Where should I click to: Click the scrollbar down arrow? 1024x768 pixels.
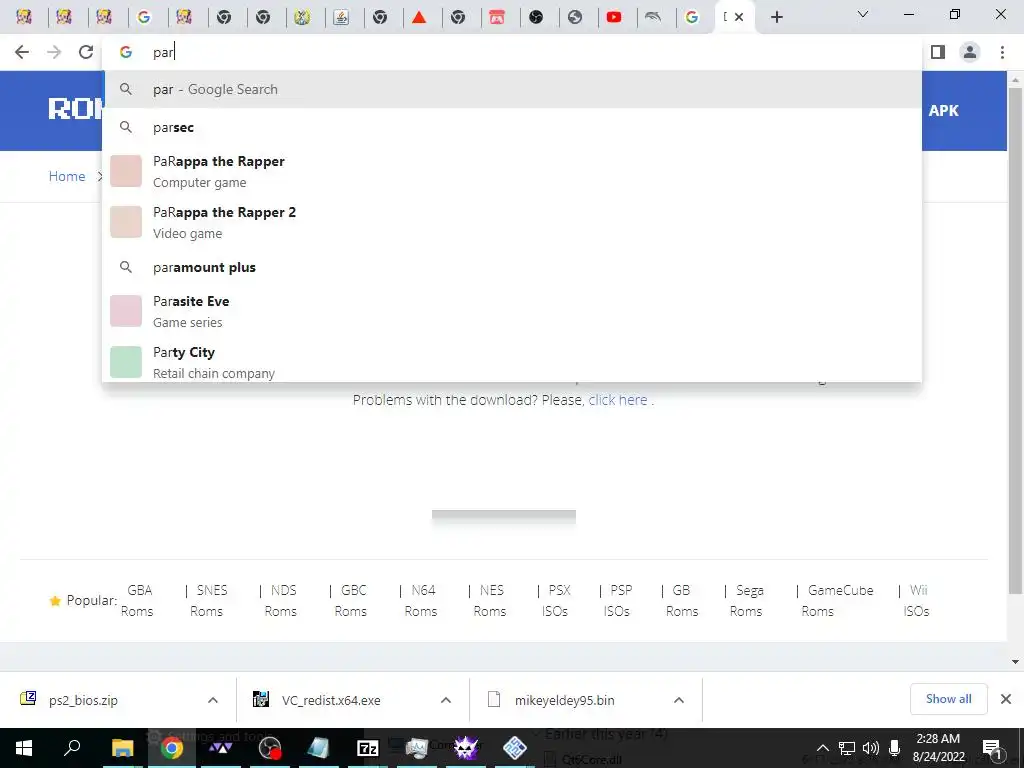pyautogui.click(x=1015, y=662)
